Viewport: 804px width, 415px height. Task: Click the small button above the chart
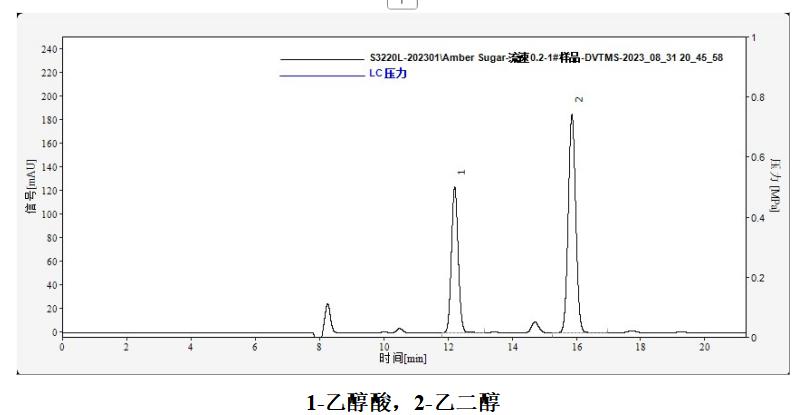pos(401,4)
